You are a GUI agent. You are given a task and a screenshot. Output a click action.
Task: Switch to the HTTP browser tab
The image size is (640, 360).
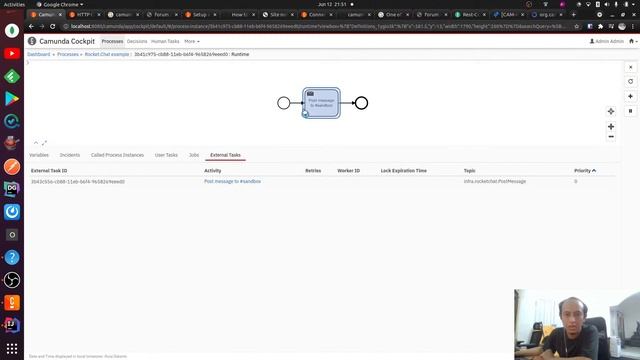84,14
